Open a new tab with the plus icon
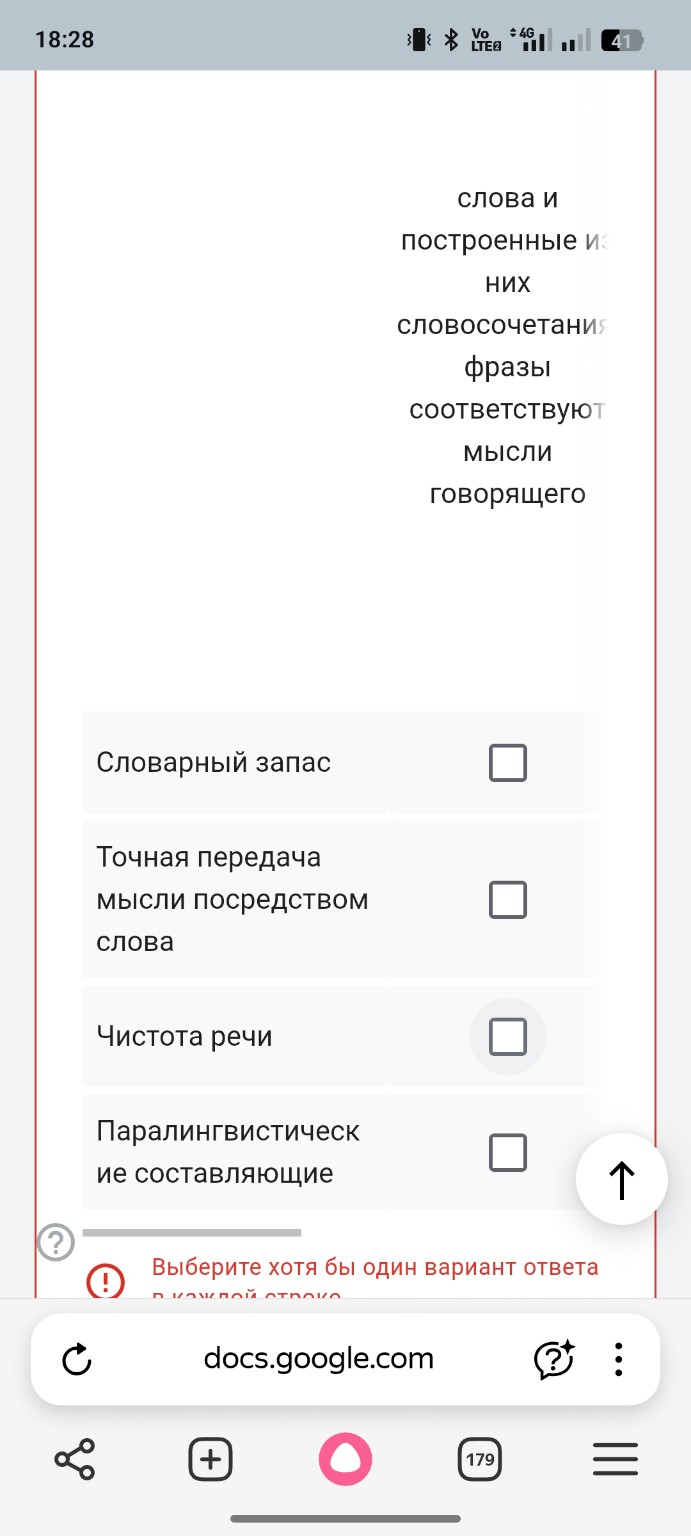Screen dimensions: 691x1536 (210, 1459)
